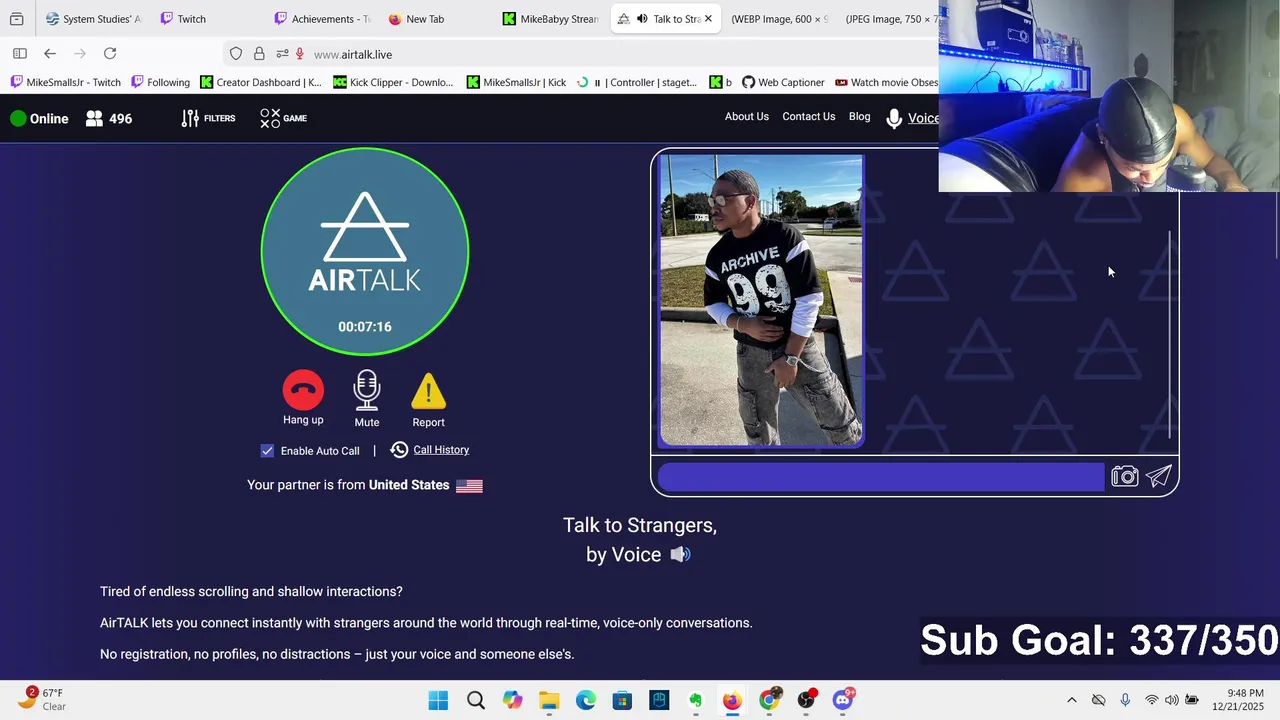
Task: Switch to the MikeBabyy Stream tab
Action: pos(550,19)
